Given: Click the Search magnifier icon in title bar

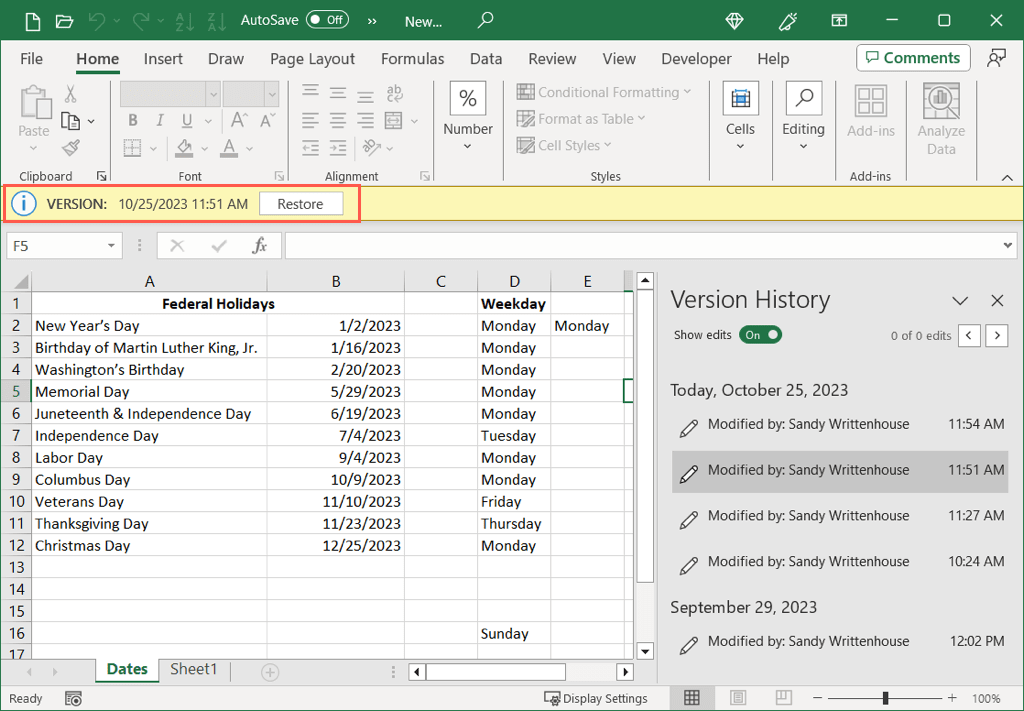Looking at the screenshot, I should point(486,20).
